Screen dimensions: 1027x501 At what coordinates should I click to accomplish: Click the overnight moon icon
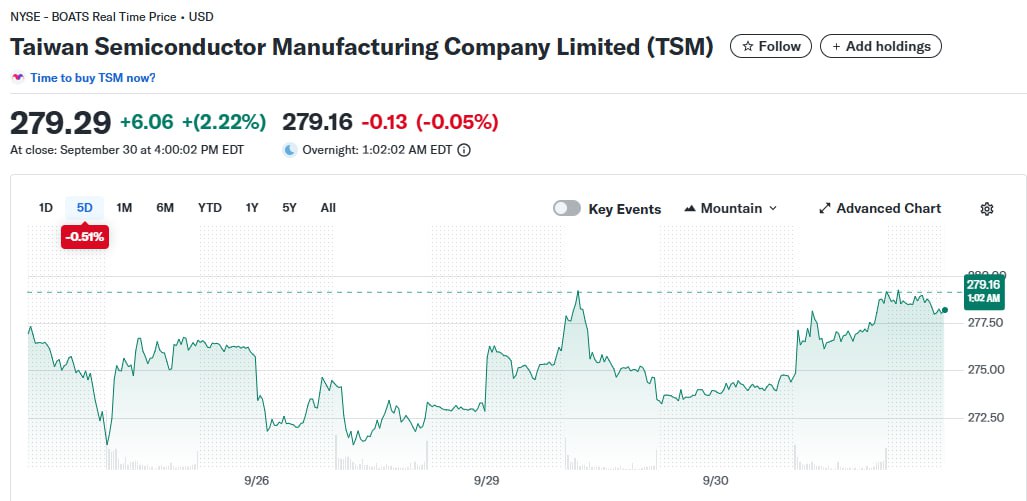click(290, 150)
